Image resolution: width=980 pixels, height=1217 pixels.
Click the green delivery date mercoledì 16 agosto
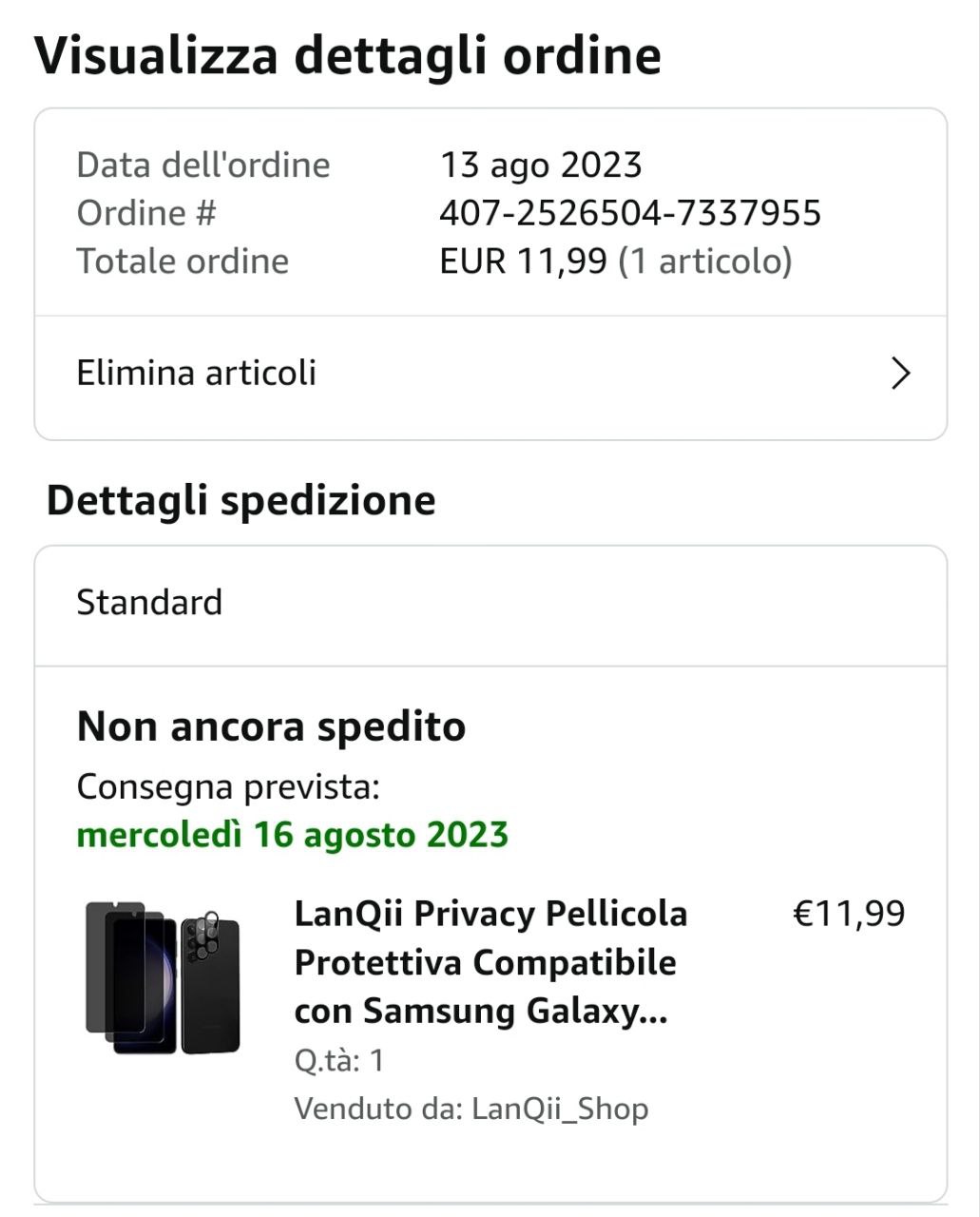pos(292,835)
